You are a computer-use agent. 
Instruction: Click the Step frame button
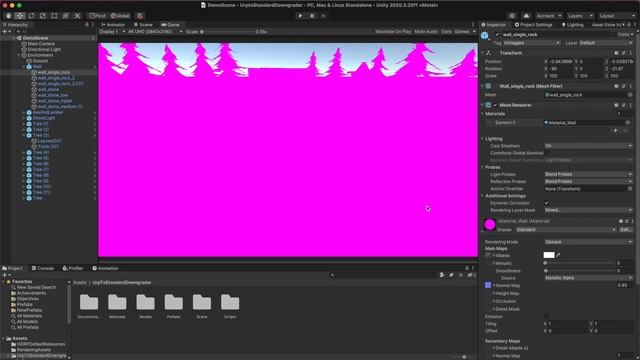(324, 16)
